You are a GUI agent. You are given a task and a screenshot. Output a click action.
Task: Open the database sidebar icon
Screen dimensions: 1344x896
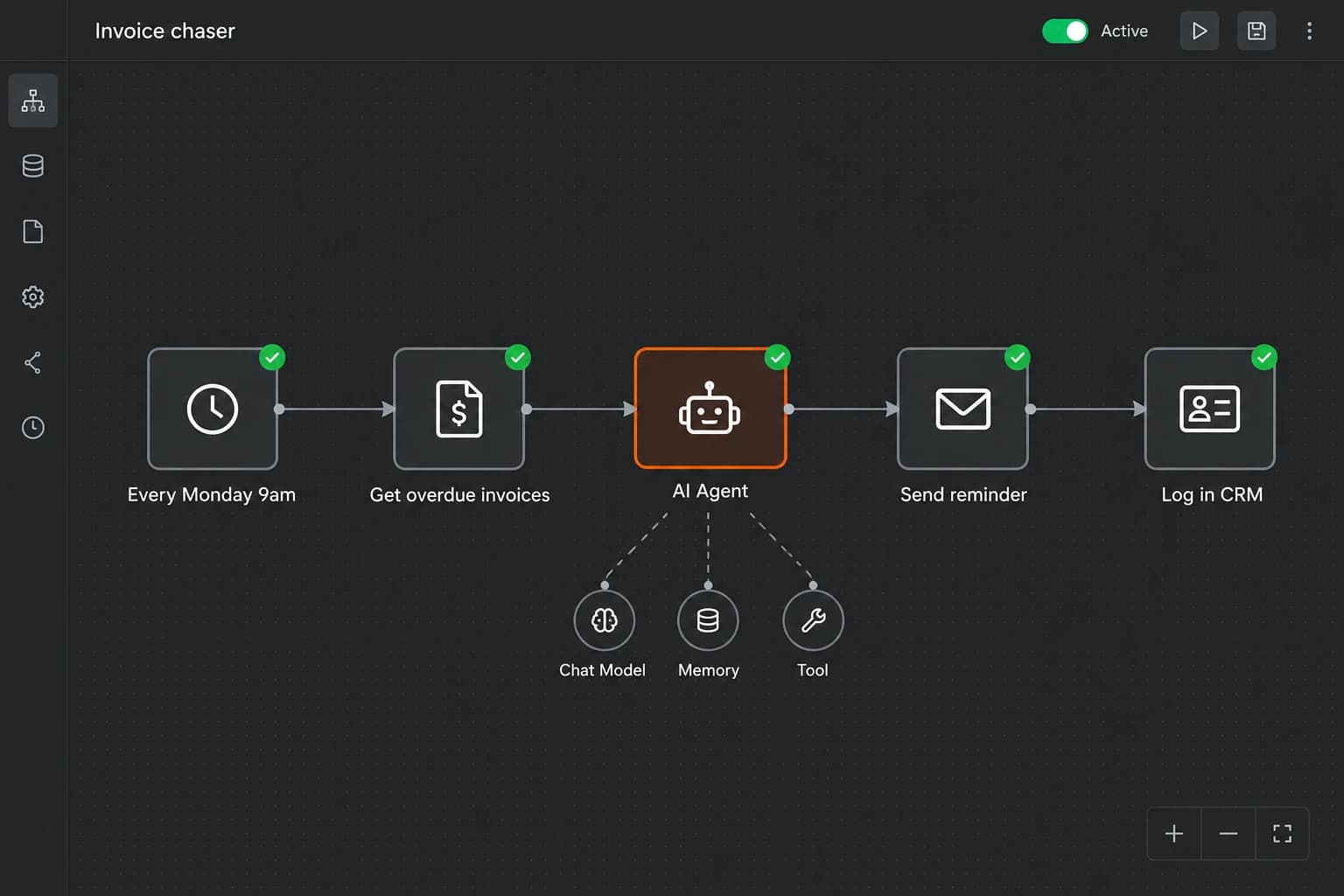[x=33, y=165]
